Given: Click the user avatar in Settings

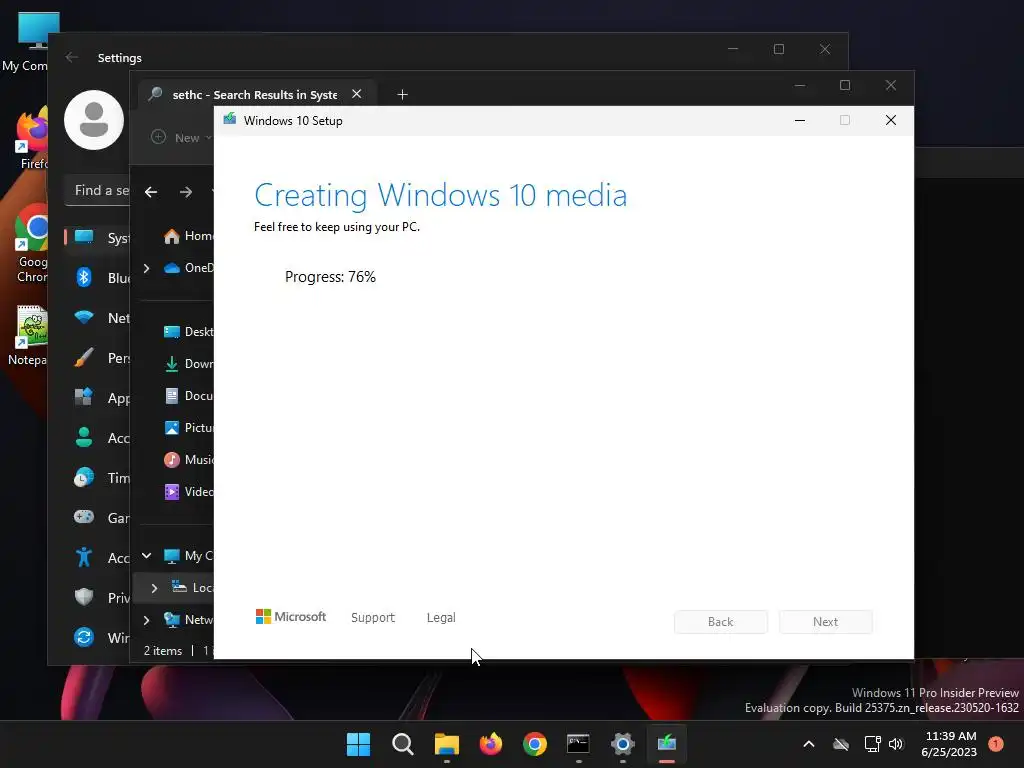Looking at the screenshot, I should pos(94,120).
